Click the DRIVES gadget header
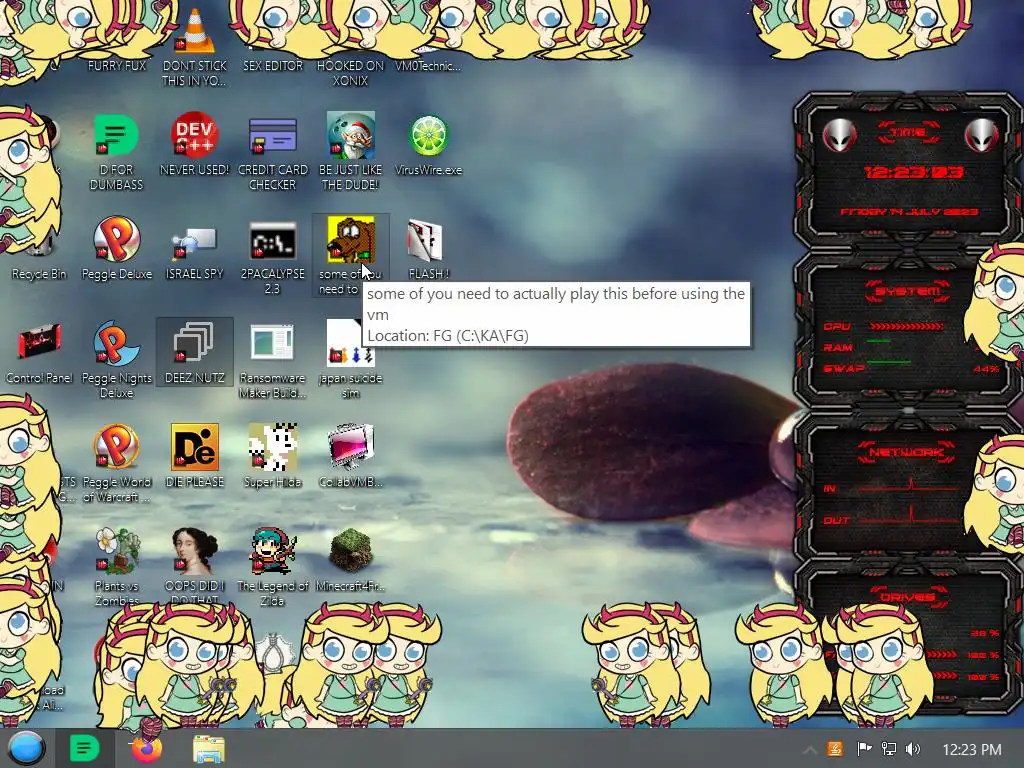The width and height of the screenshot is (1024, 768). [907, 596]
